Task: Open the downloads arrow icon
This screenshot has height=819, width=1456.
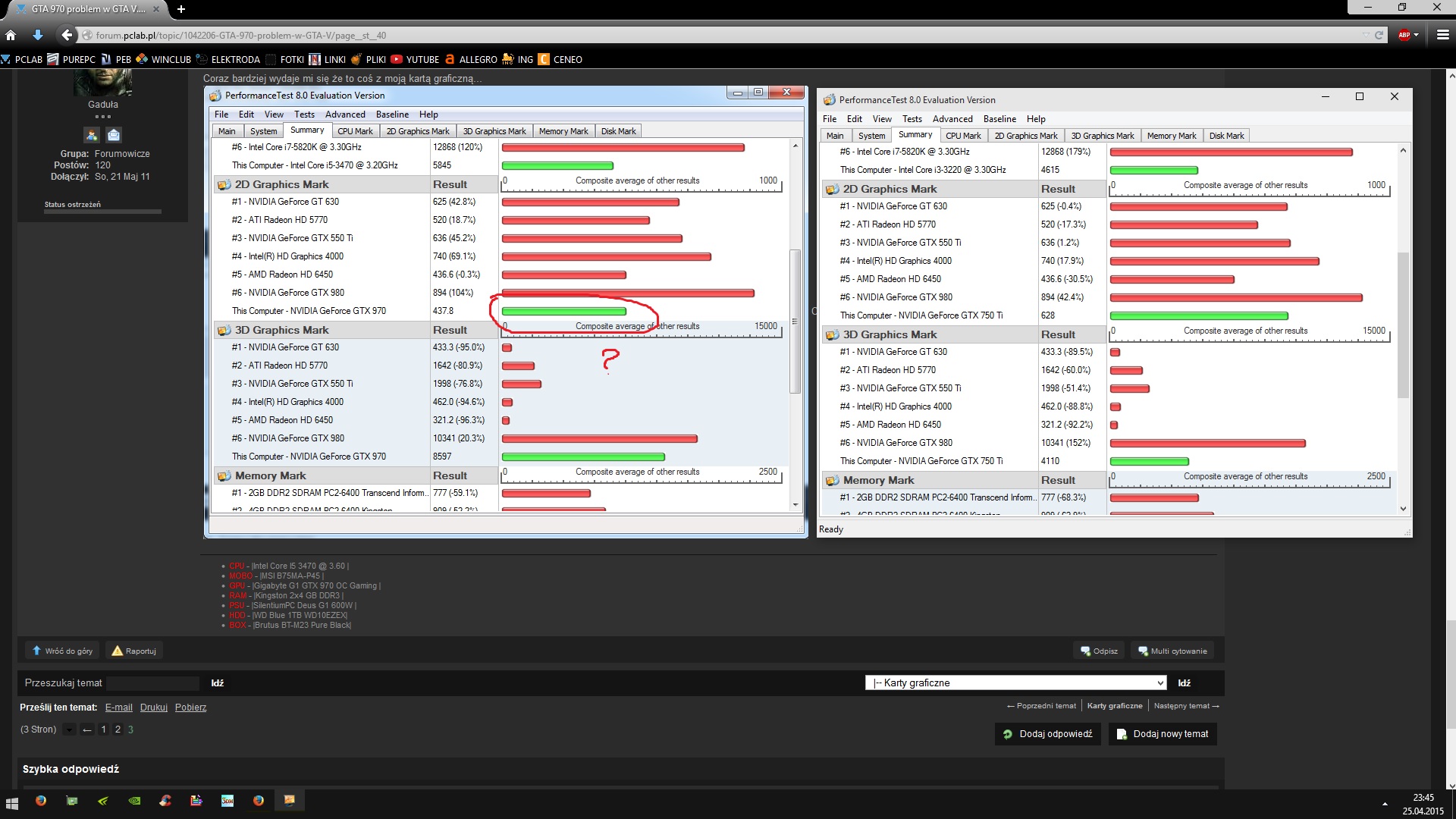Action: tap(38, 35)
